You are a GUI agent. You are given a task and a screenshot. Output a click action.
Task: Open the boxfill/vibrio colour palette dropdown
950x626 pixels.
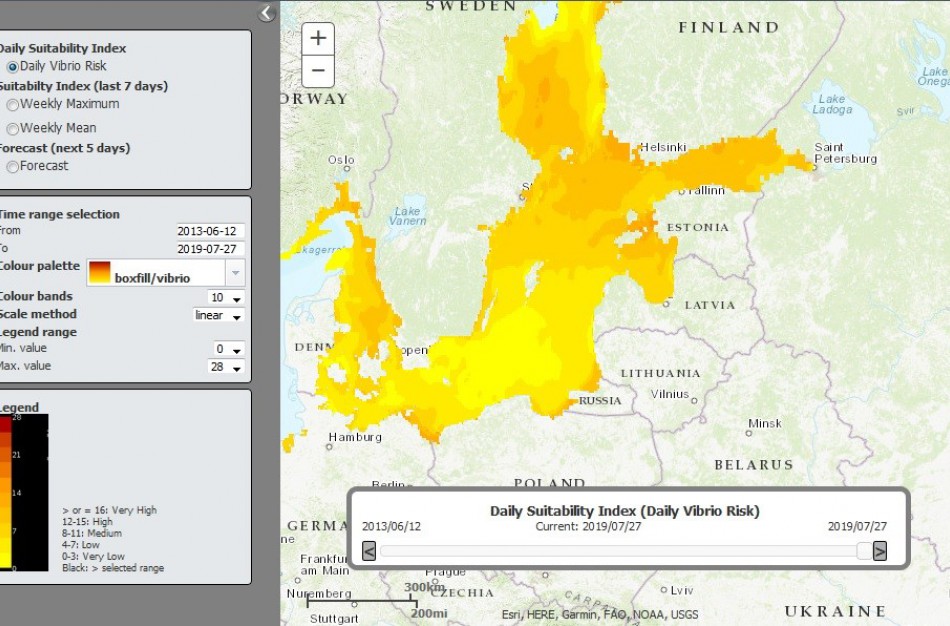tap(235, 273)
